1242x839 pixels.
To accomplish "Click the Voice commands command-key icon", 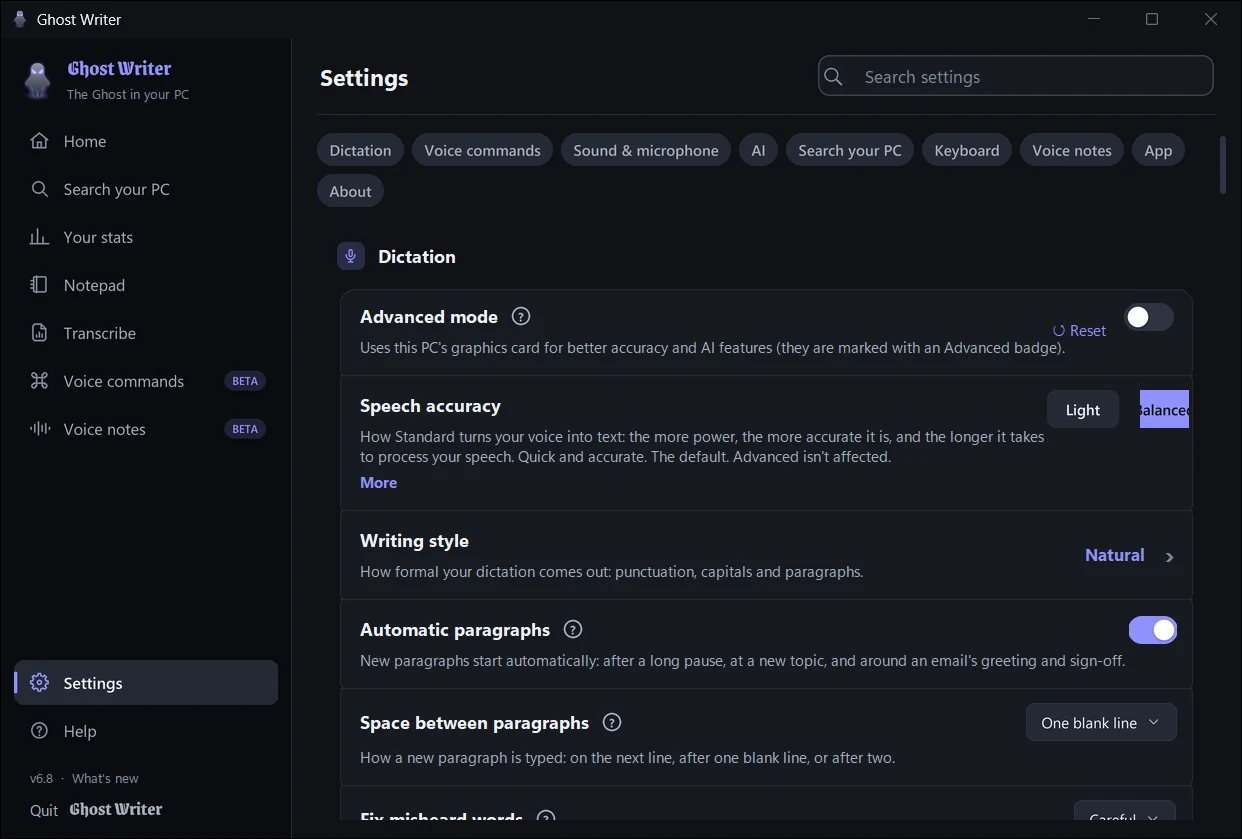I will click(x=39, y=381).
